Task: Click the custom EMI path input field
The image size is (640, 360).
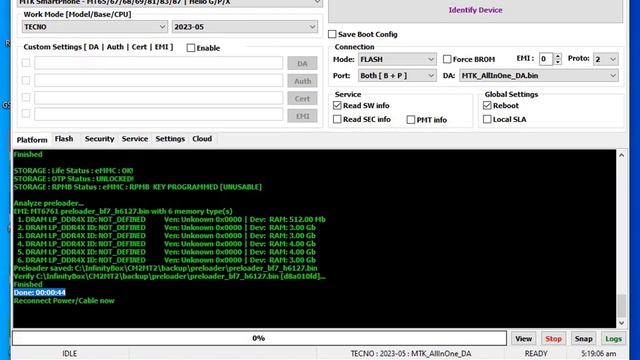Action: coord(158,114)
